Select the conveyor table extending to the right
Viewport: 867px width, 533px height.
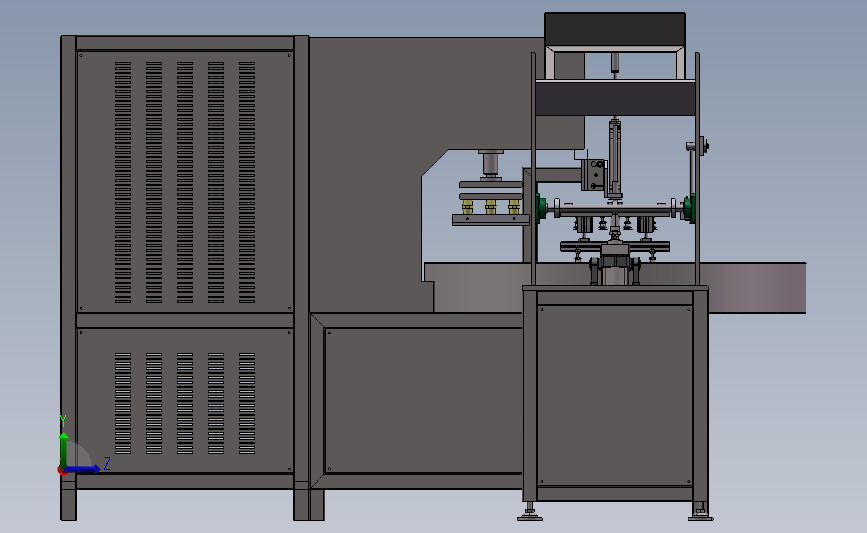[x=757, y=288]
